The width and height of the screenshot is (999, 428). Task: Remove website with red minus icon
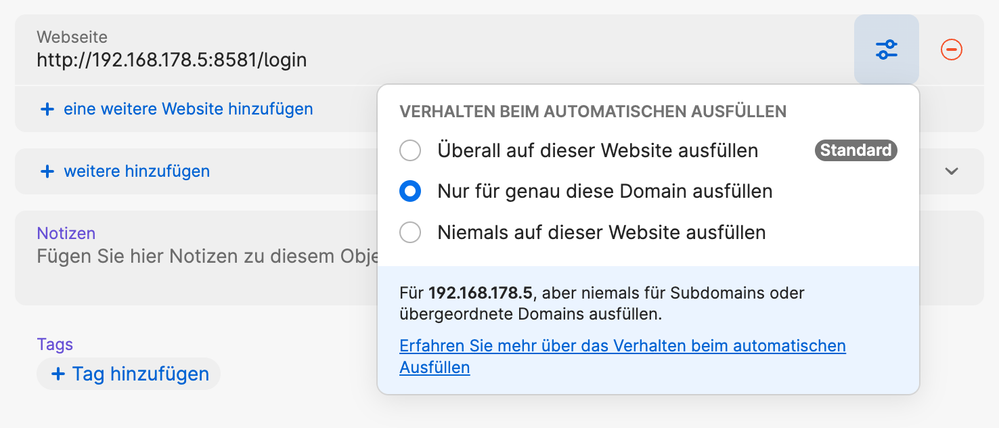tap(952, 49)
